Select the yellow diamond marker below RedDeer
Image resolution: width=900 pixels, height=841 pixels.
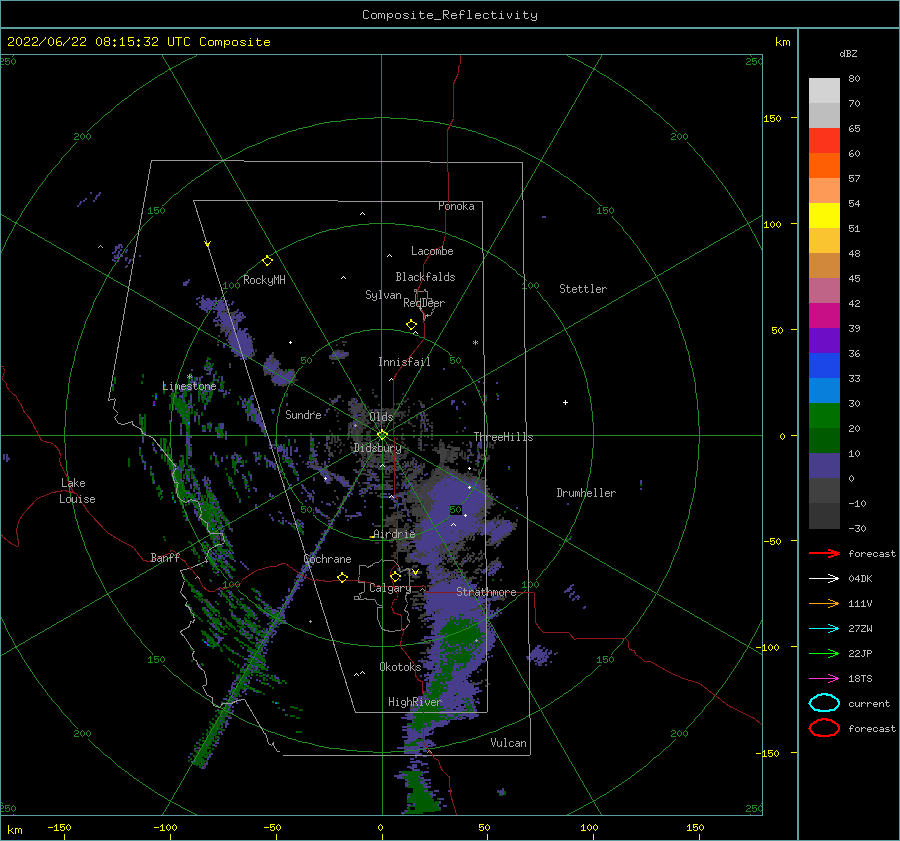pyautogui.click(x=412, y=325)
